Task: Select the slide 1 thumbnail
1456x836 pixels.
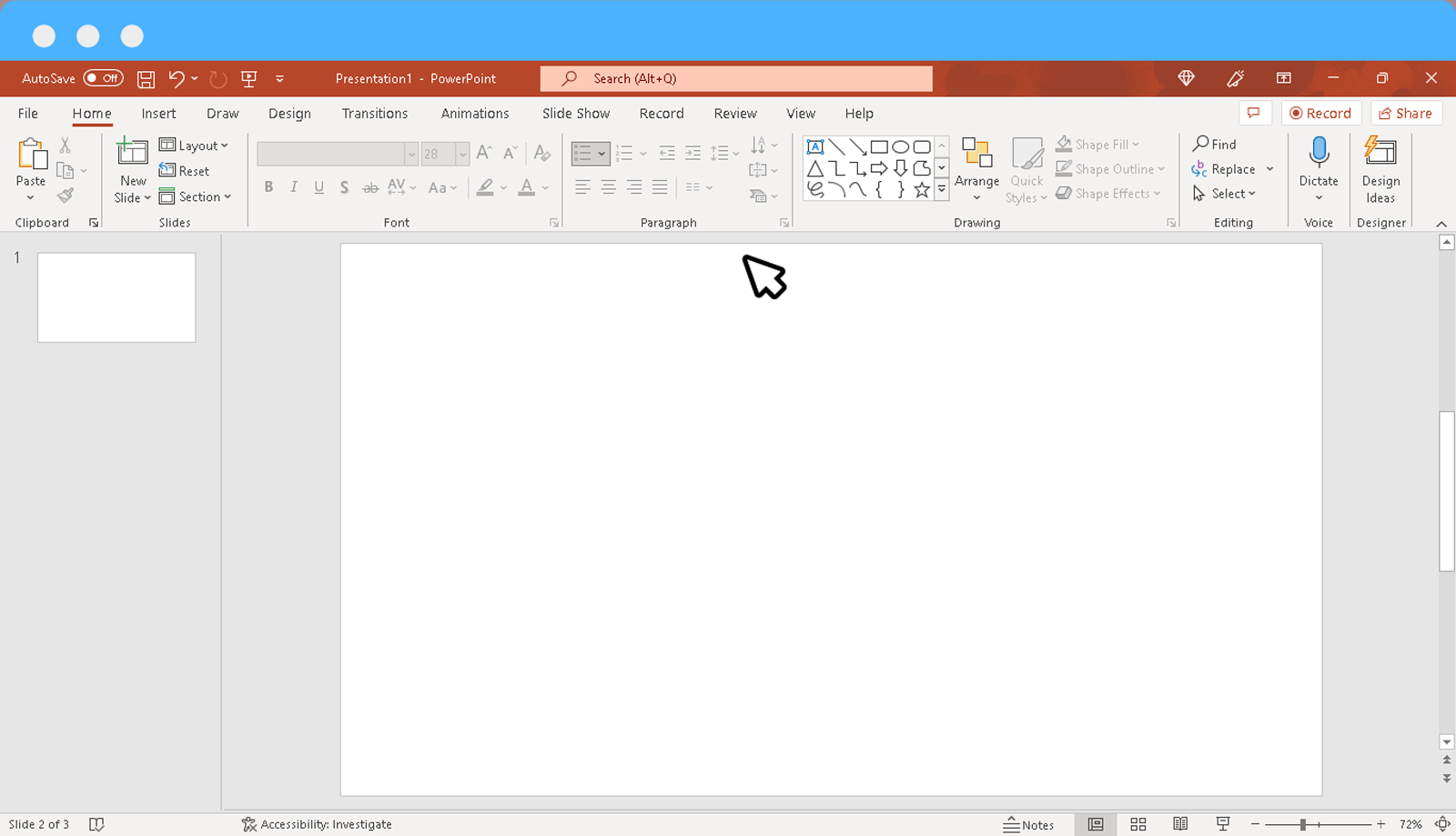Action: 116,297
